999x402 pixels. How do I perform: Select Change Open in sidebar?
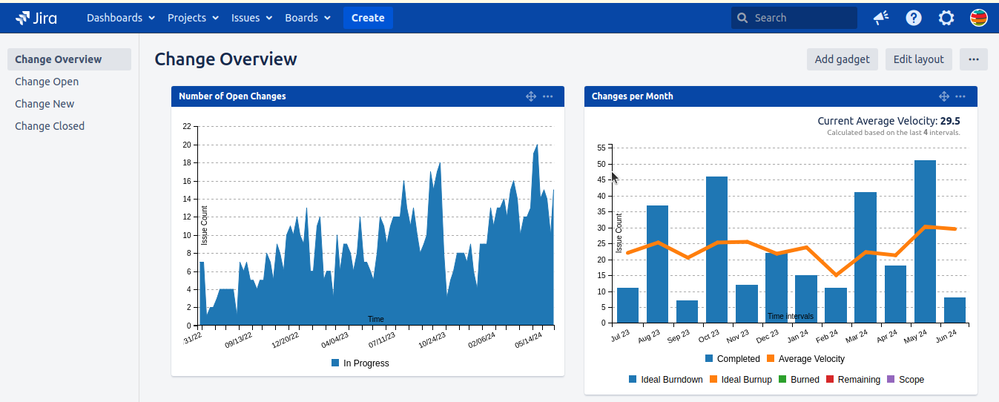(x=47, y=82)
